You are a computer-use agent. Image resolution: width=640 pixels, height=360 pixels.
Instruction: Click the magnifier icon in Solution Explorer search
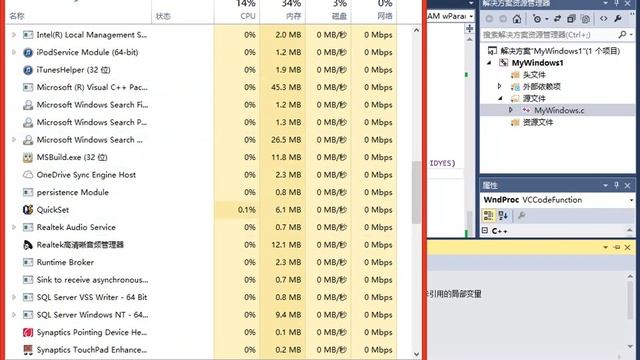click(x=622, y=35)
